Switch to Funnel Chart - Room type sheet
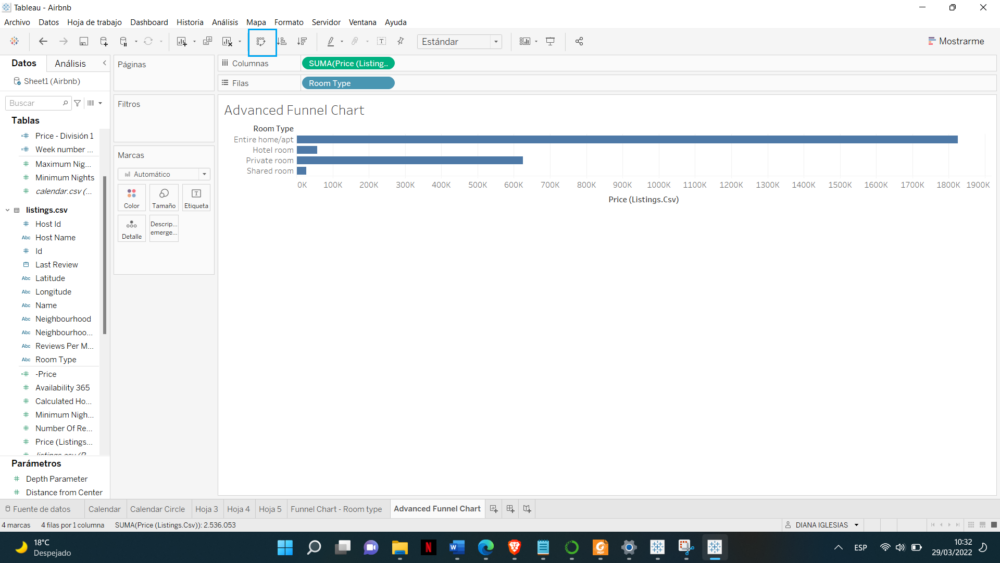Image resolution: width=1000 pixels, height=563 pixels. pyautogui.click(x=336, y=509)
